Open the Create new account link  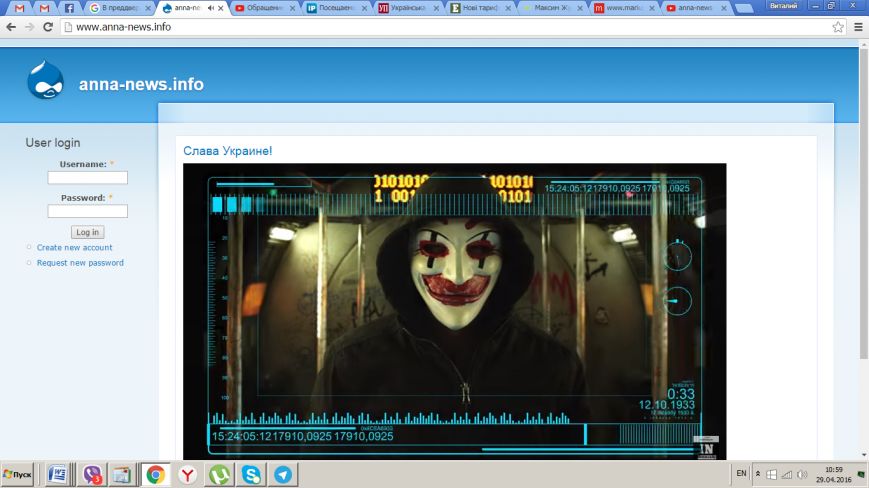[74, 247]
